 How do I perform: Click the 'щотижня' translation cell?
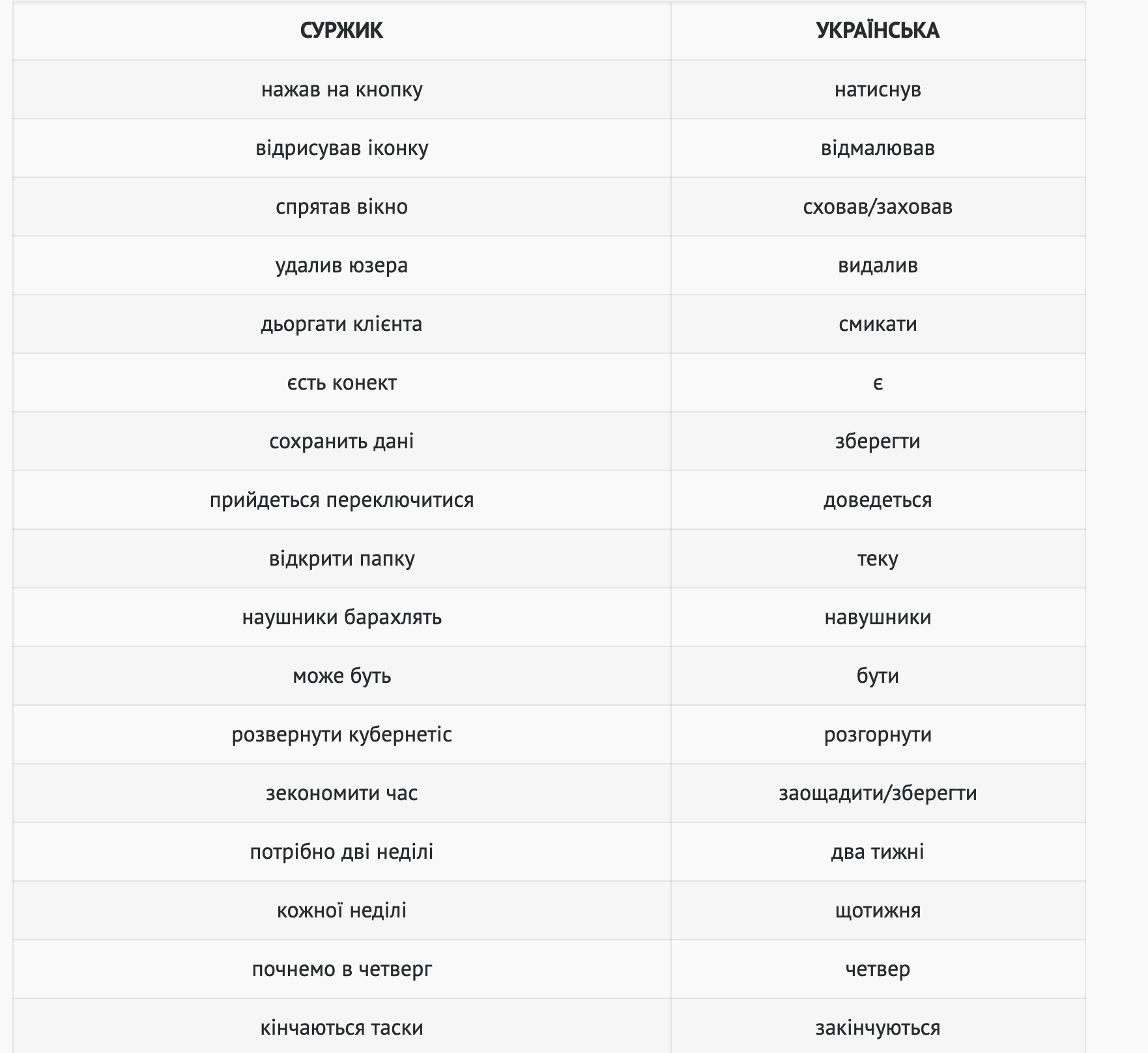[x=877, y=910]
